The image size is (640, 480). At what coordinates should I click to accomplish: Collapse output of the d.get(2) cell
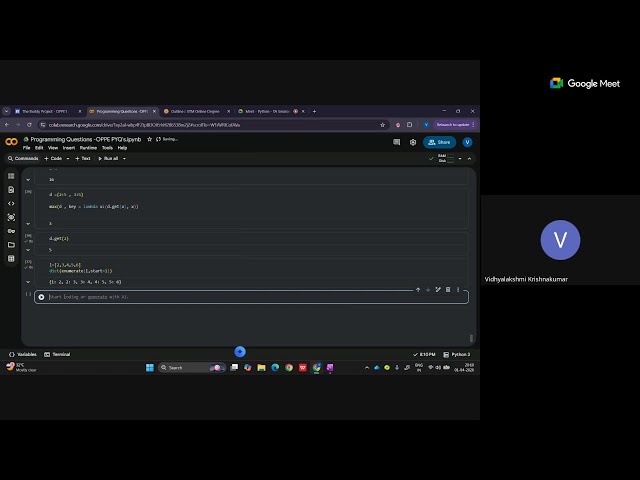tap(28, 250)
